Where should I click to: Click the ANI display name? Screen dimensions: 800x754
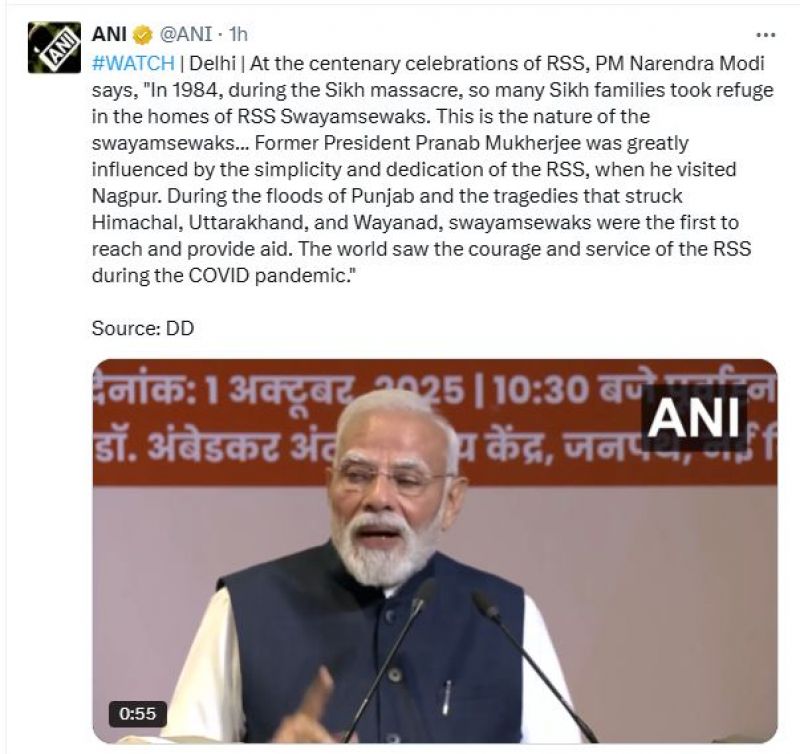(109, 35)
